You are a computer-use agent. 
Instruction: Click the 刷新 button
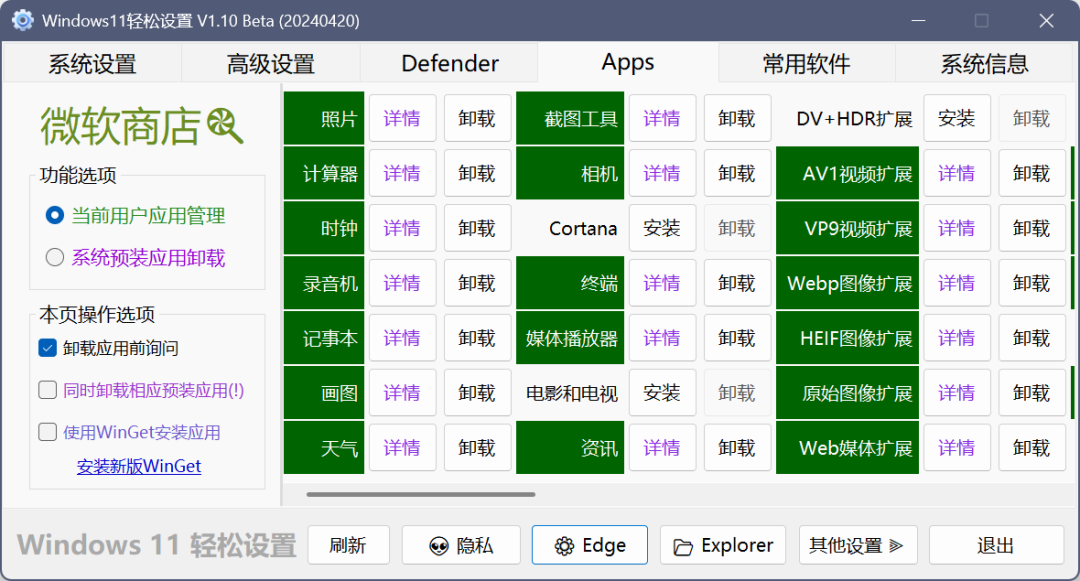[x=348, y=545]
